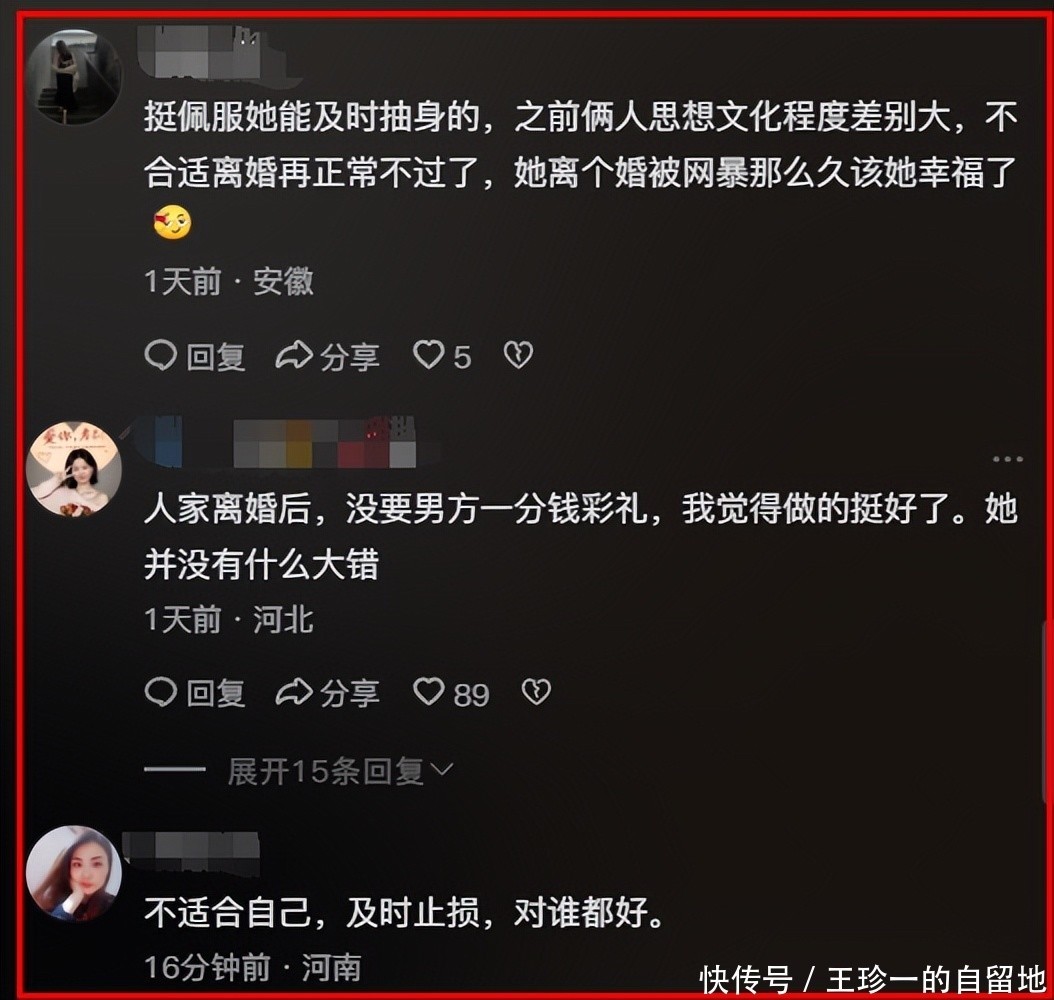1054x1000 pixels.
Task: Open avatar of the Hebei commenter
Action: click(73, 469)
